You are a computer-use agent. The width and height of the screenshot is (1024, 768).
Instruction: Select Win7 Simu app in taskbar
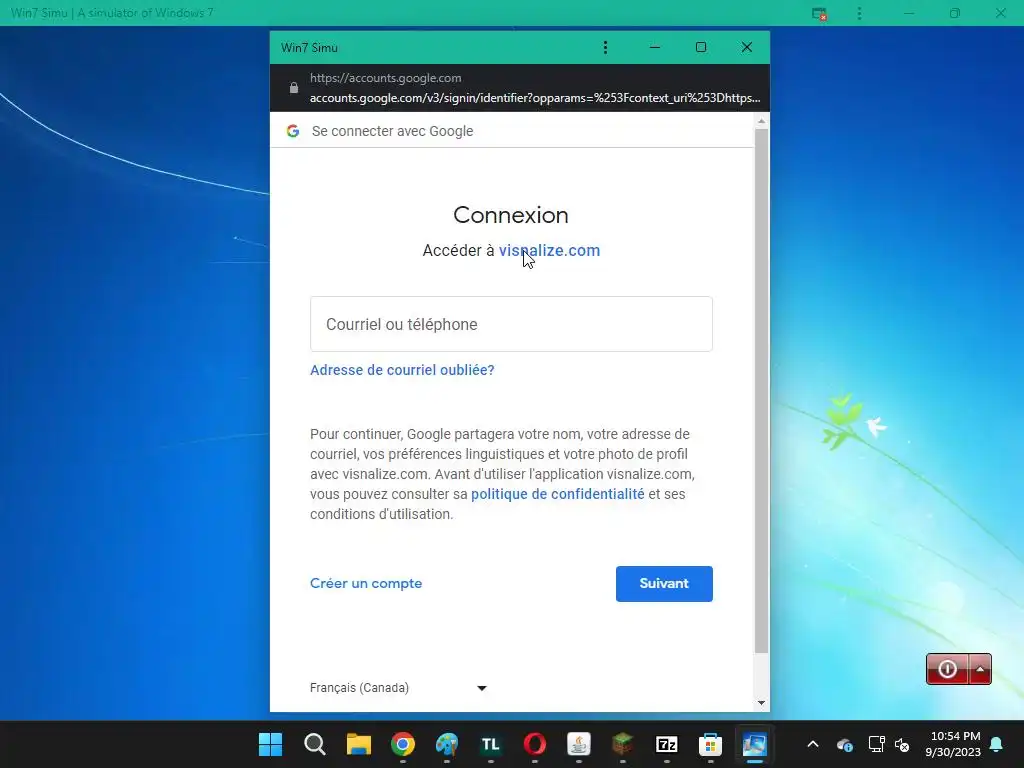754,744
